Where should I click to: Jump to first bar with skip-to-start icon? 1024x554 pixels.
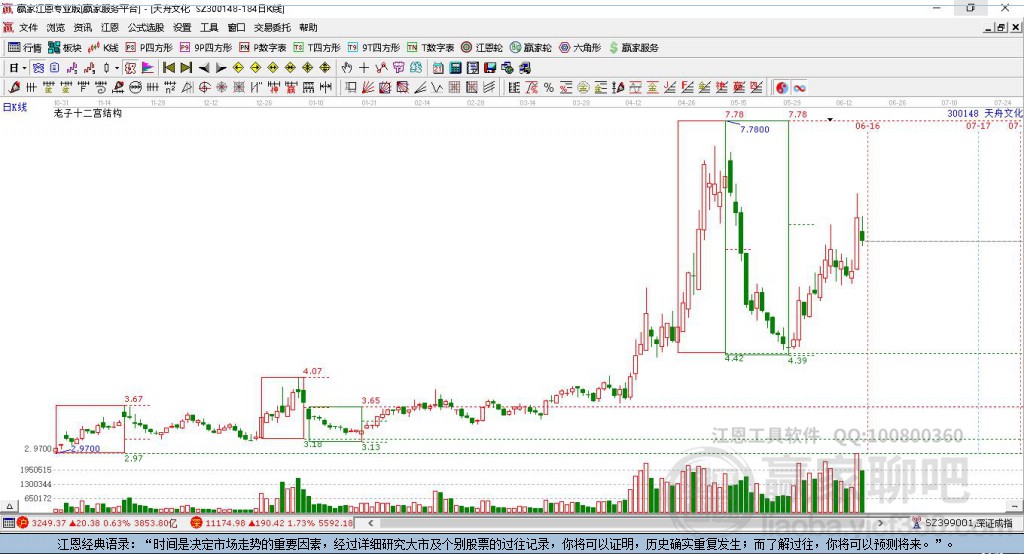point(168,68)
